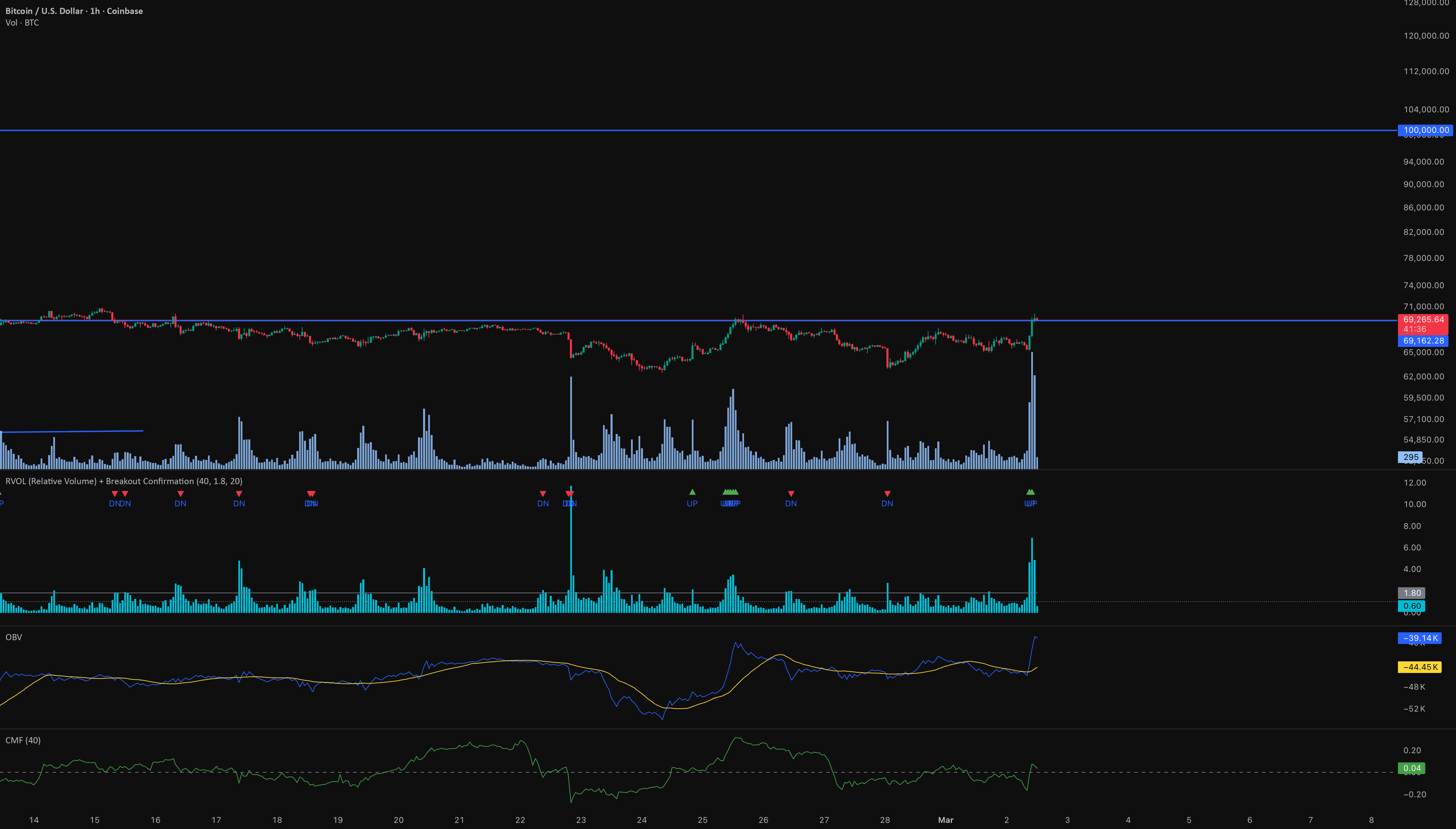The height and width of the screenshot is (829, 1456).
Task: Click the 74,000.00 price axis value
Action: (x=1424, y=285)
